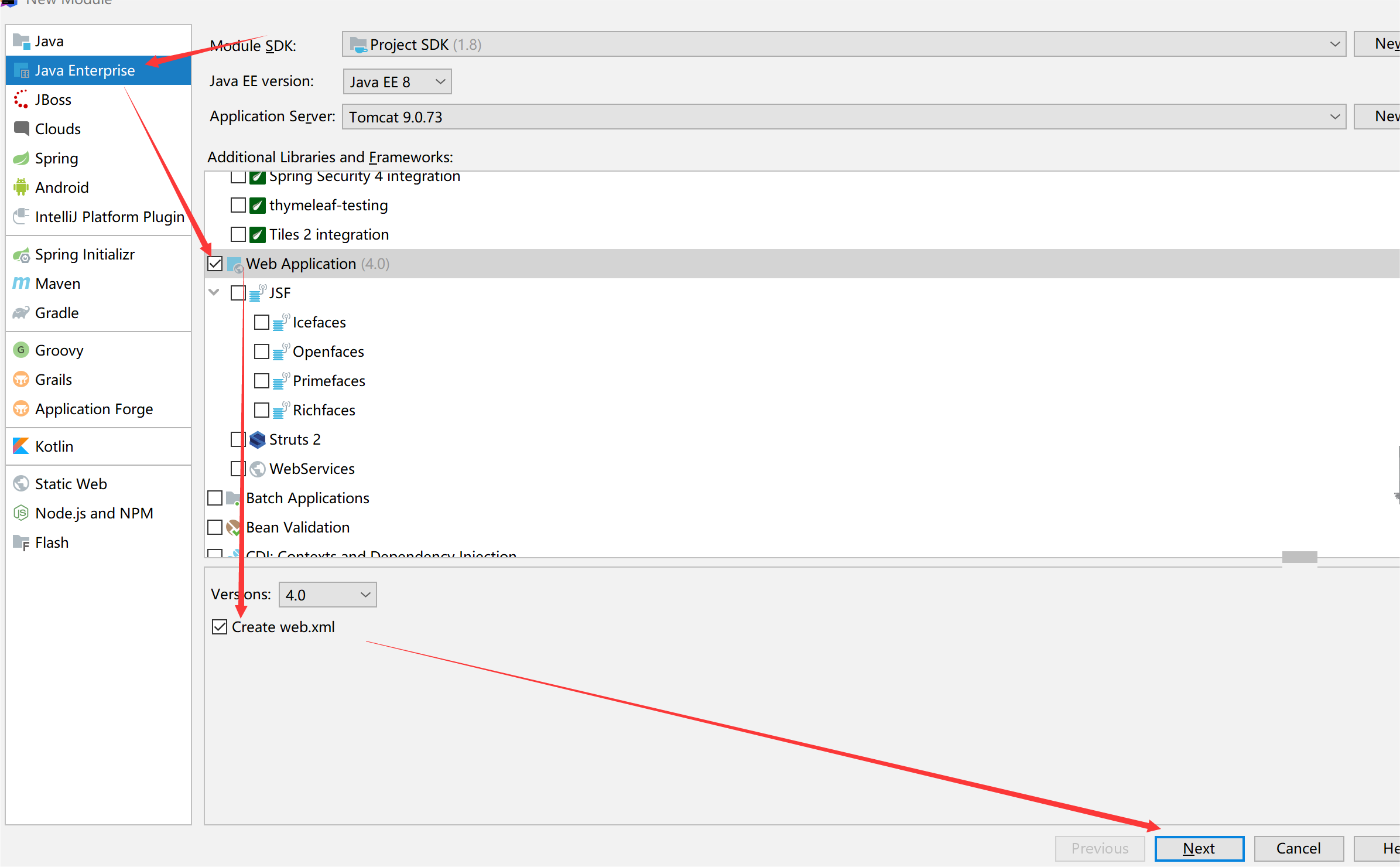This screenshot has width=1400, height=867.
Task: Collapse the JSF tree node
Action: (x=214, y=292)
